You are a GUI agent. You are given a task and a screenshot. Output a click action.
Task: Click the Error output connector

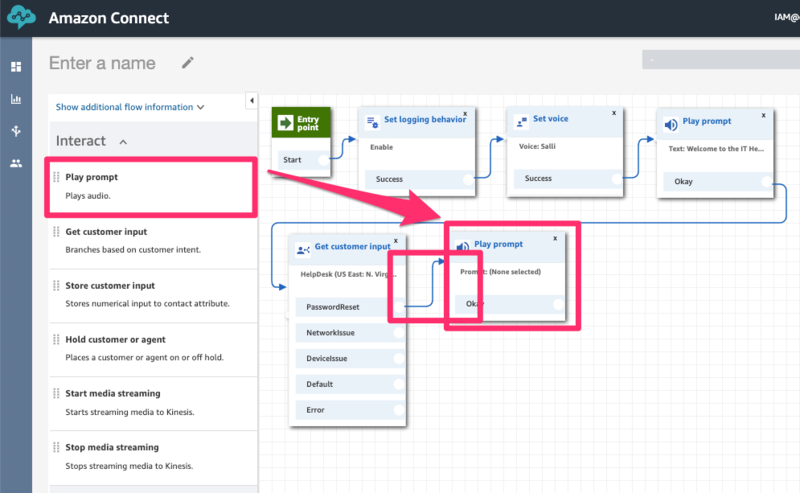click(398, 410)
